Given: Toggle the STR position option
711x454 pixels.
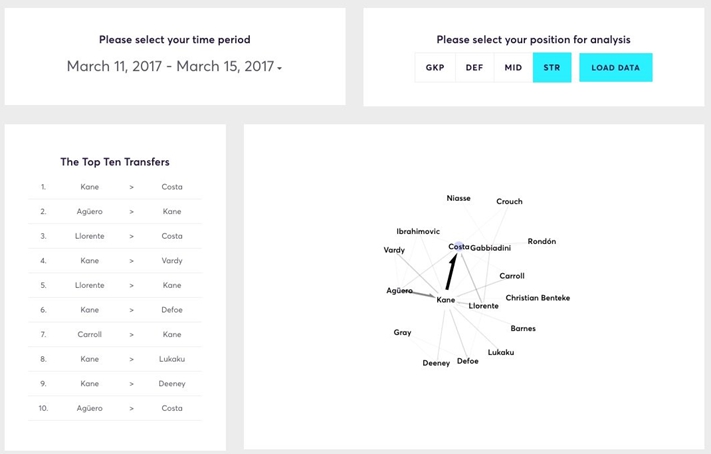Looking at the screenshot, I should (552, 68).
